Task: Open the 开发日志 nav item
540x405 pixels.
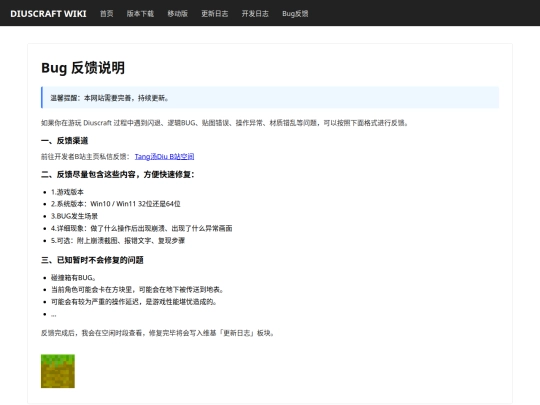Action: (255, 14)
